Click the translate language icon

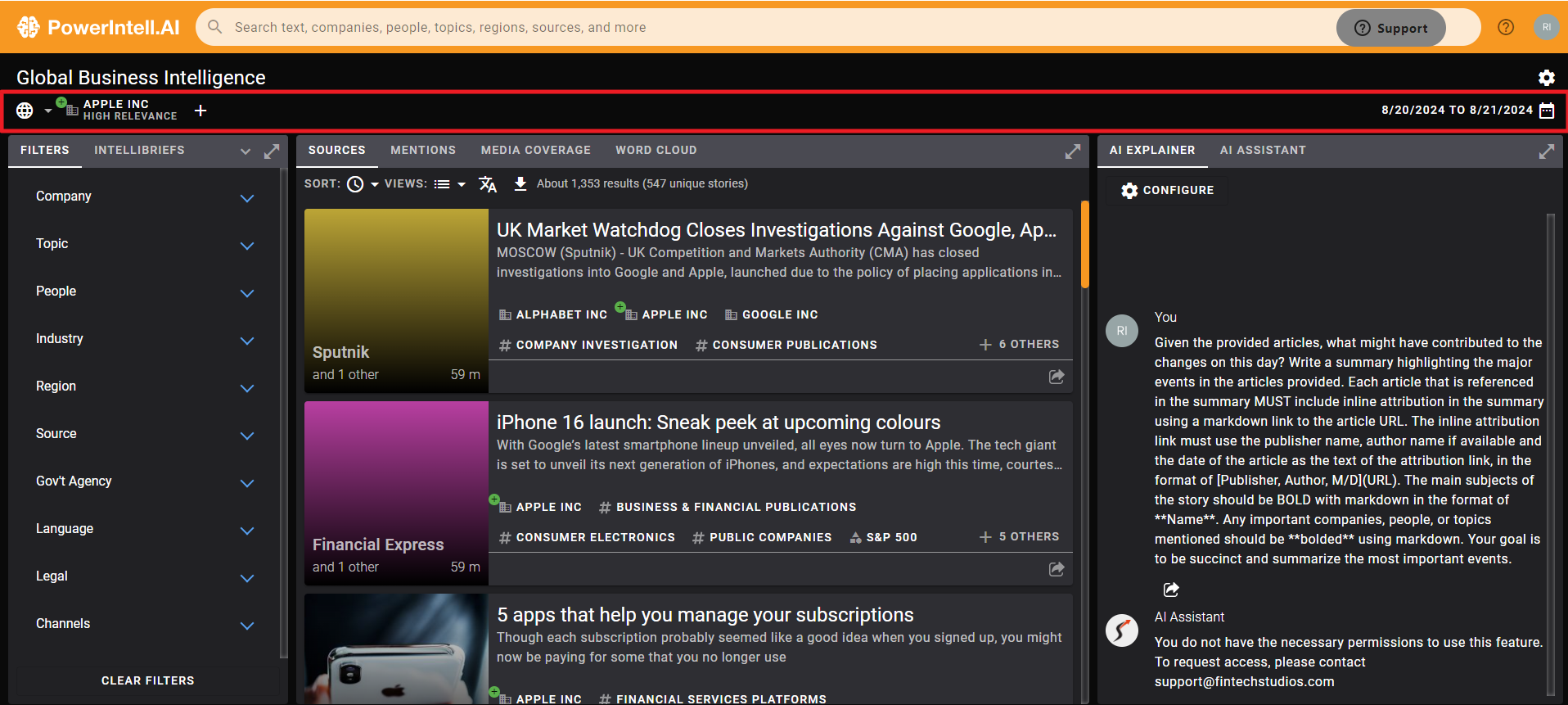coord(488,184)
